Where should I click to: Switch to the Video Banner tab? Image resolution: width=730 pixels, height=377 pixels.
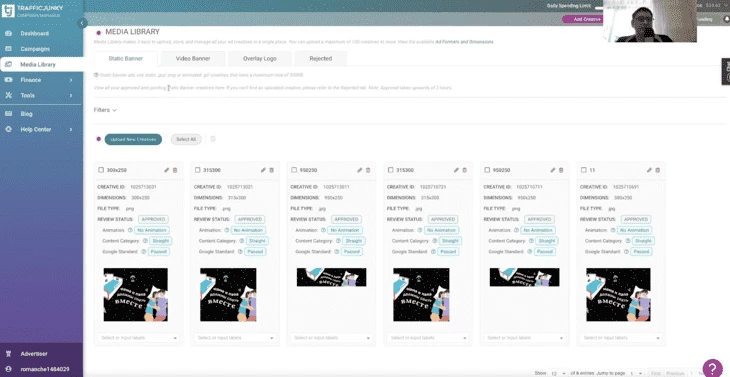(x=193, y=59)
